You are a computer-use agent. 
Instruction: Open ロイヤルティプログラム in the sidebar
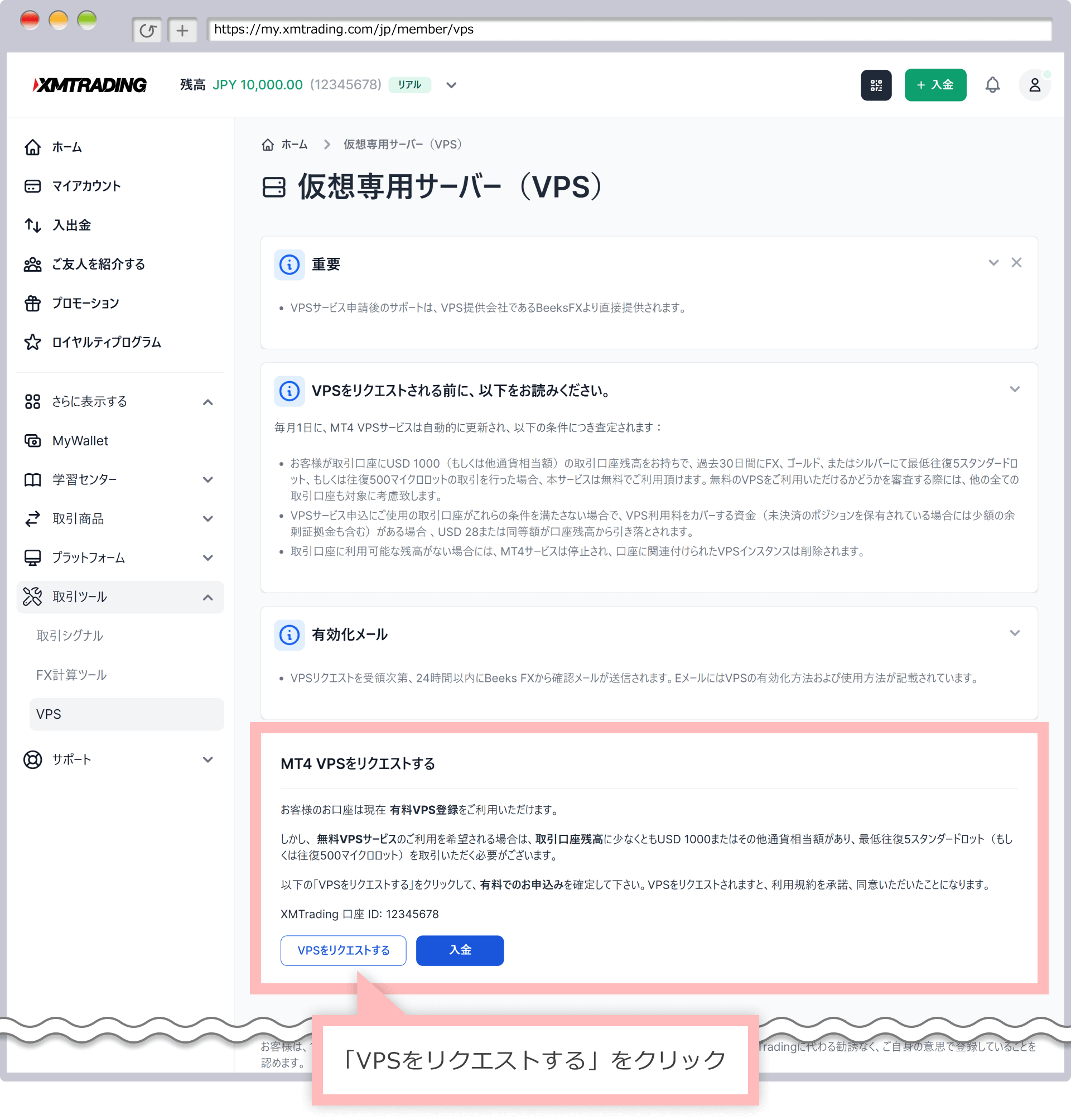coord(120,342)
